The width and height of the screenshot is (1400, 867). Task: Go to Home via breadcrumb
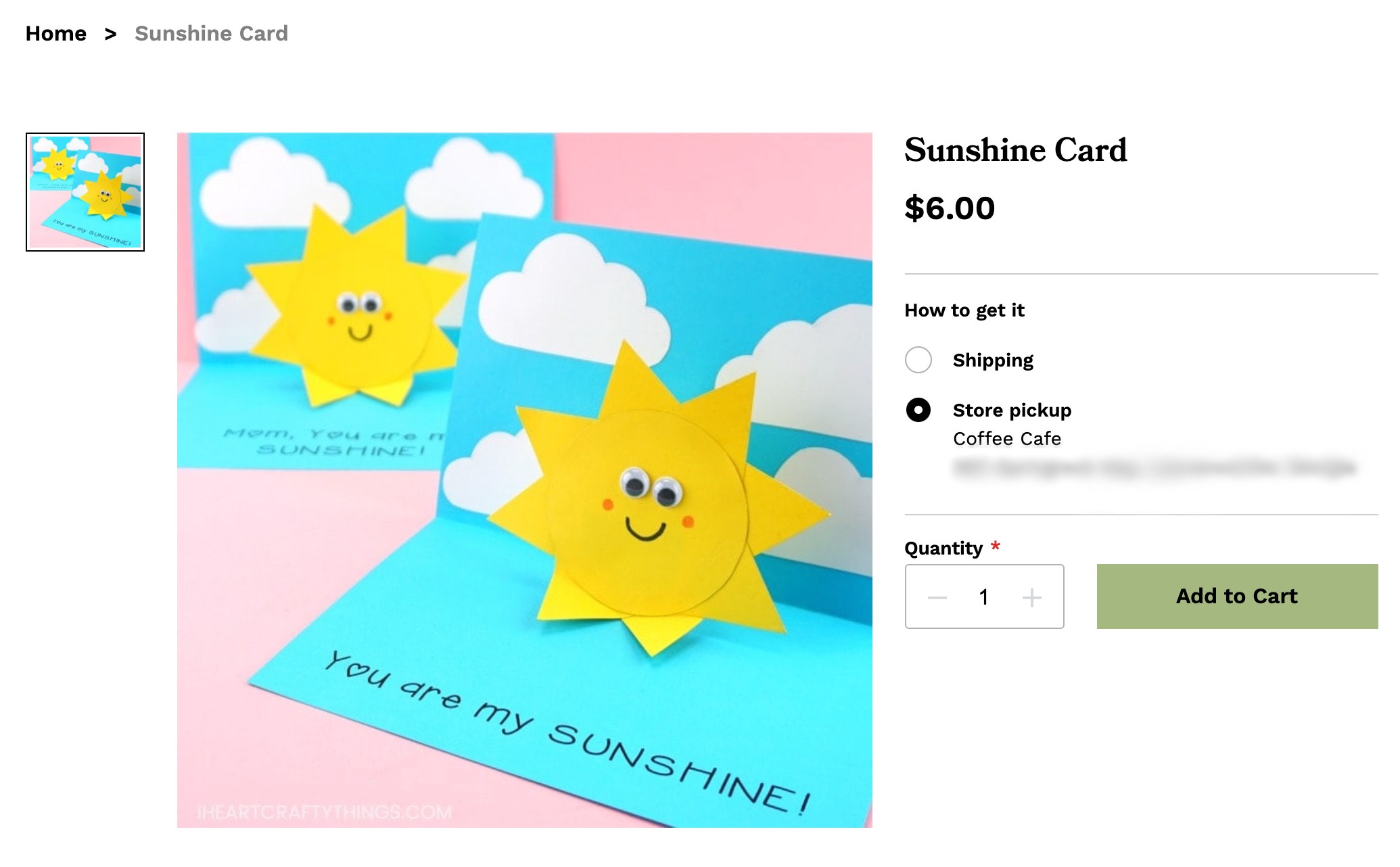click(x=56, y=34)
